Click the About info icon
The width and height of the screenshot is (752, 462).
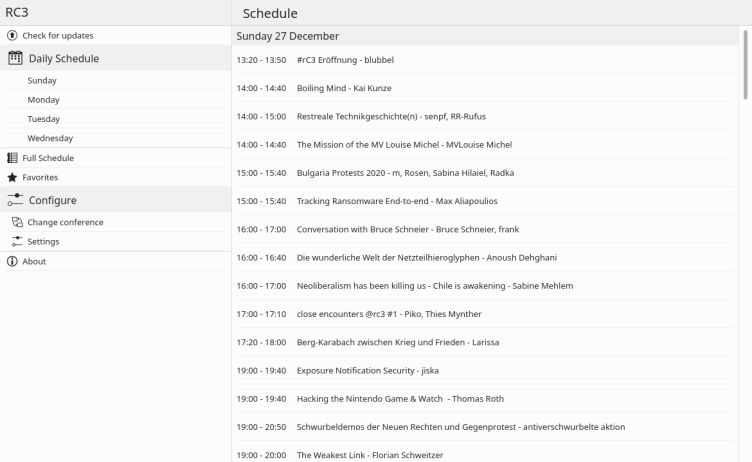click(x=13, y=262)
